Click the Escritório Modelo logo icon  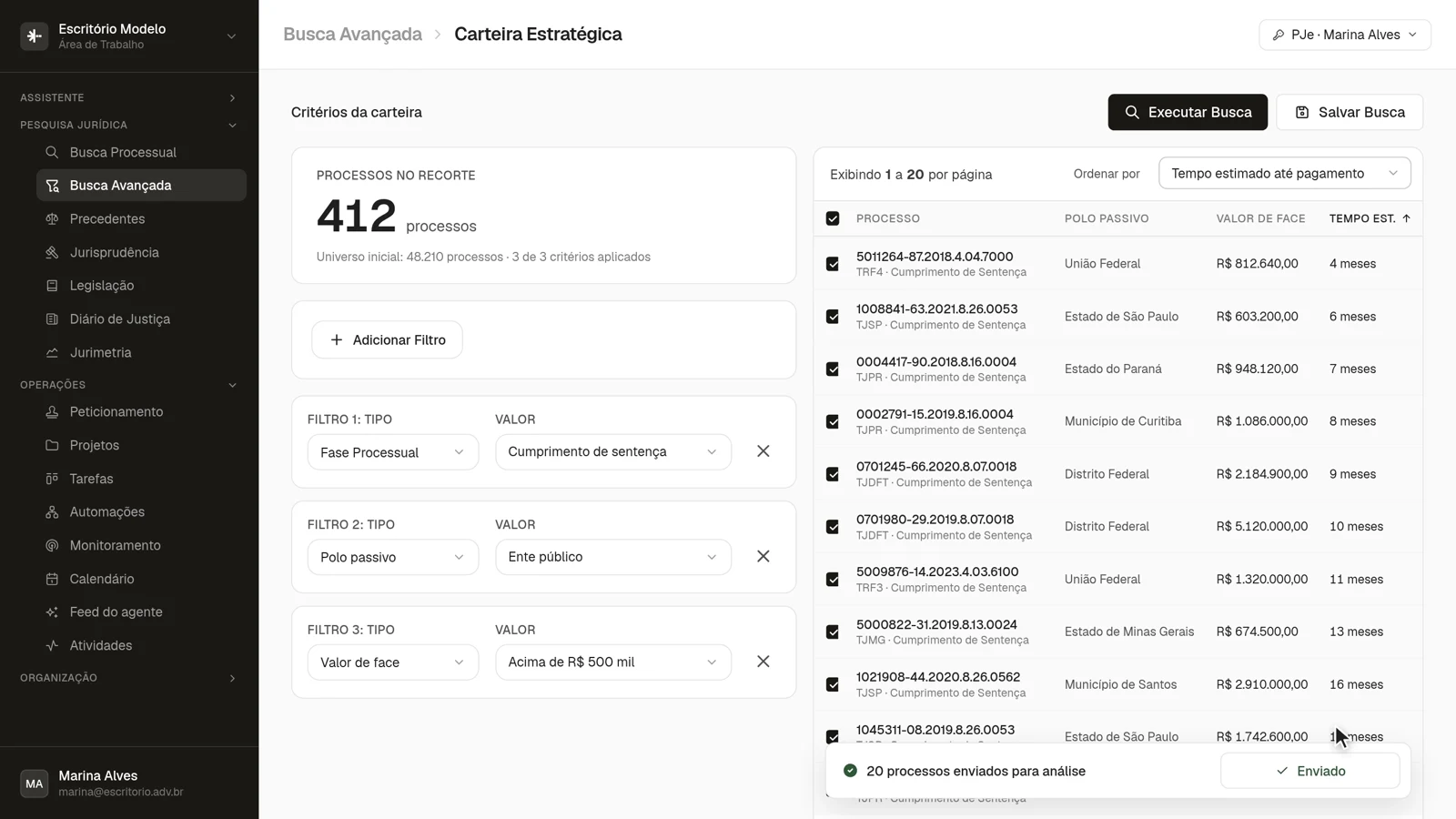(35, 35)
